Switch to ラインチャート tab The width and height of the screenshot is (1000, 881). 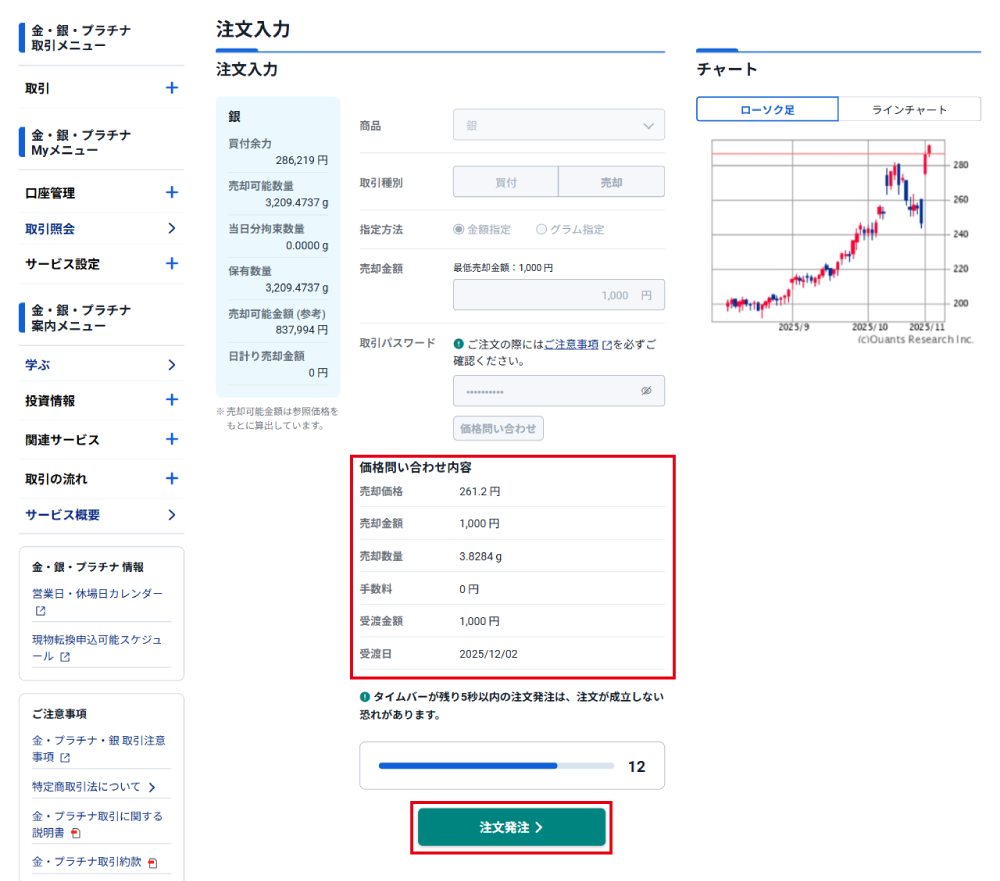(909, 110)
